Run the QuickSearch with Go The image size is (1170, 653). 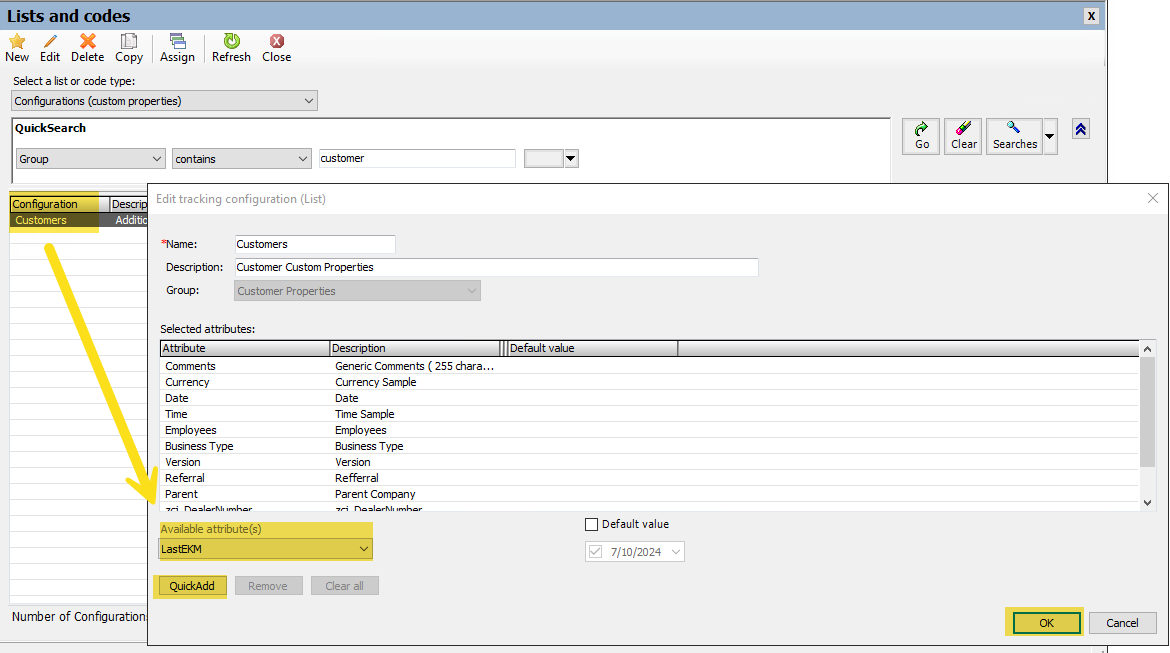click(x=921, y=137)
